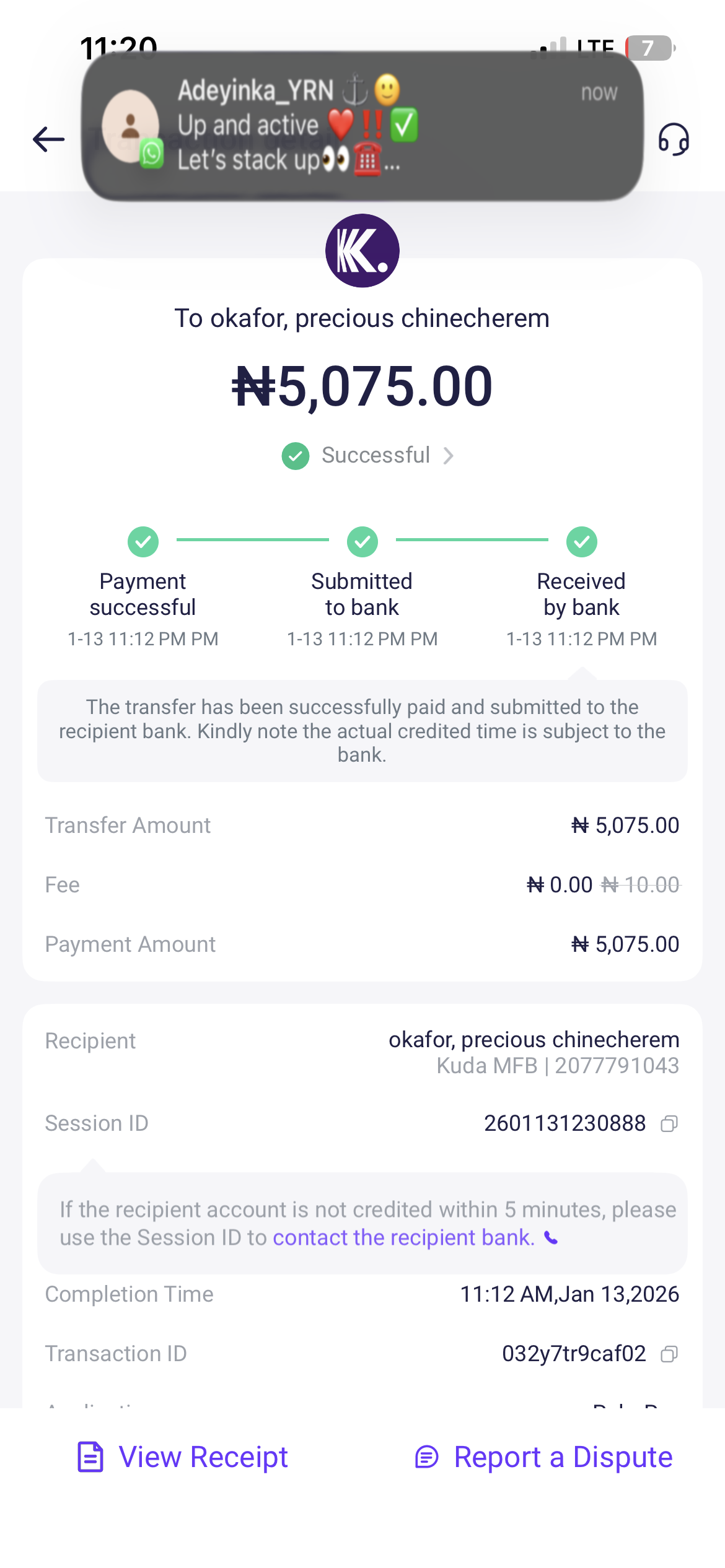This screenshot has width=725, height=1568.
Task: Tap the ₦5,075.00 amount heading
Action: coord(362,386)
